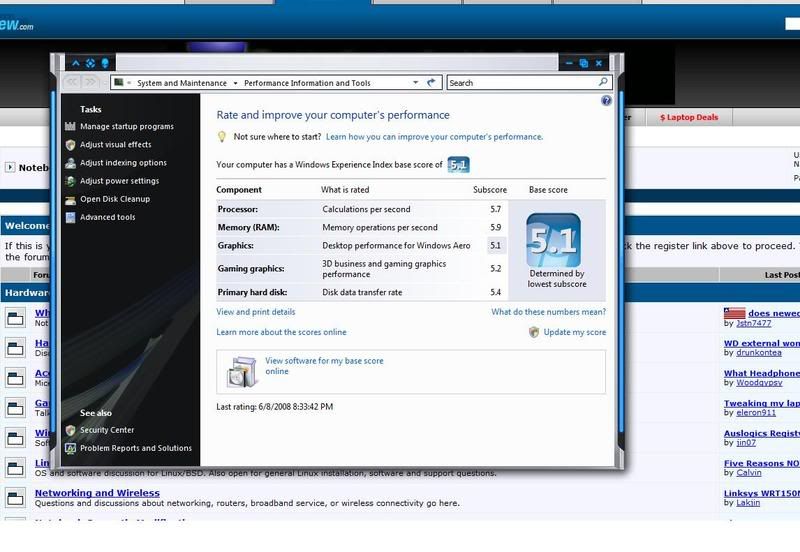Screen dimensions: 800x552
Task: Click the blue help question mark icon
Action: tap(606, 101)
